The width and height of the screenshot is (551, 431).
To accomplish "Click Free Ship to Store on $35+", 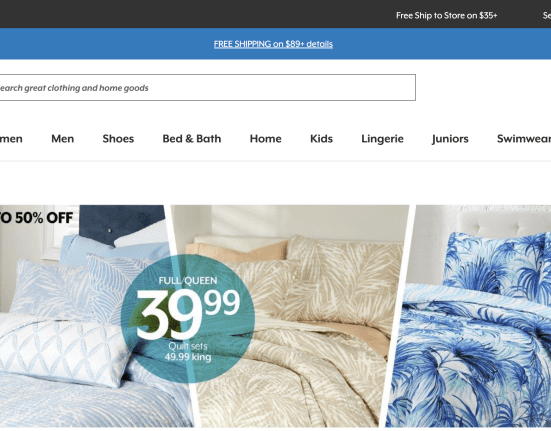I will (446, 15).
